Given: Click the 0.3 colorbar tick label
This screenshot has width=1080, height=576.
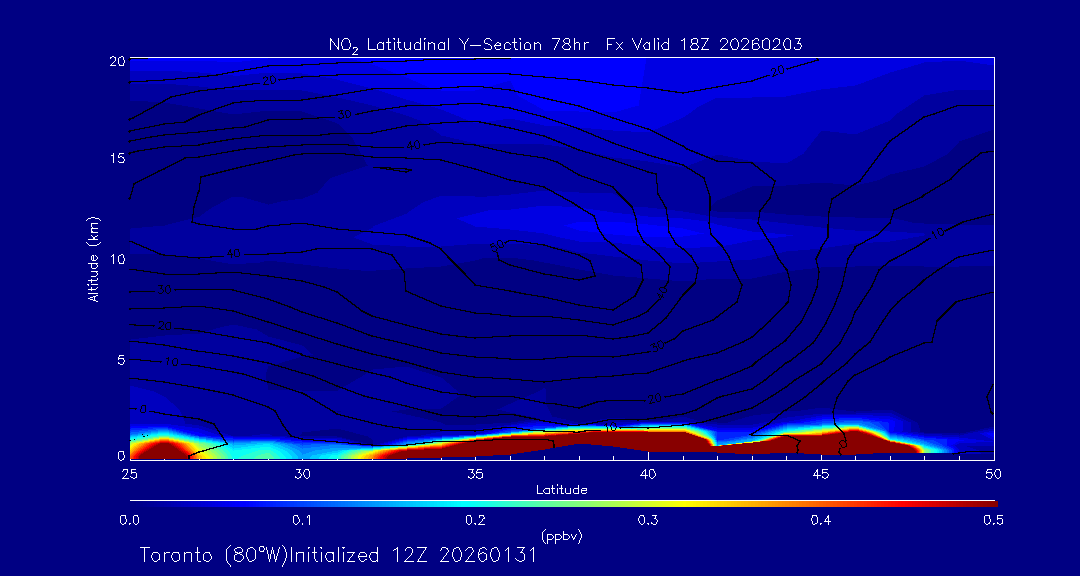Looking at the screenshot, I should pos(648,520).
